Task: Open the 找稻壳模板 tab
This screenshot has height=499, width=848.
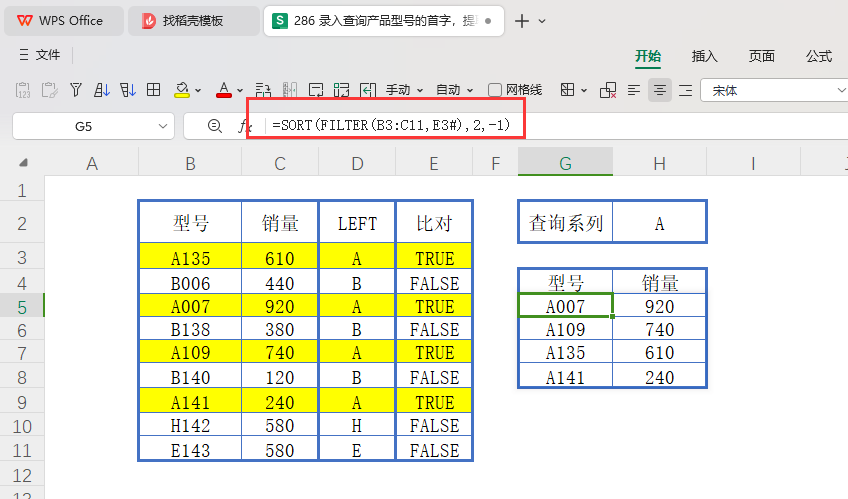Action: click(193, 21)
